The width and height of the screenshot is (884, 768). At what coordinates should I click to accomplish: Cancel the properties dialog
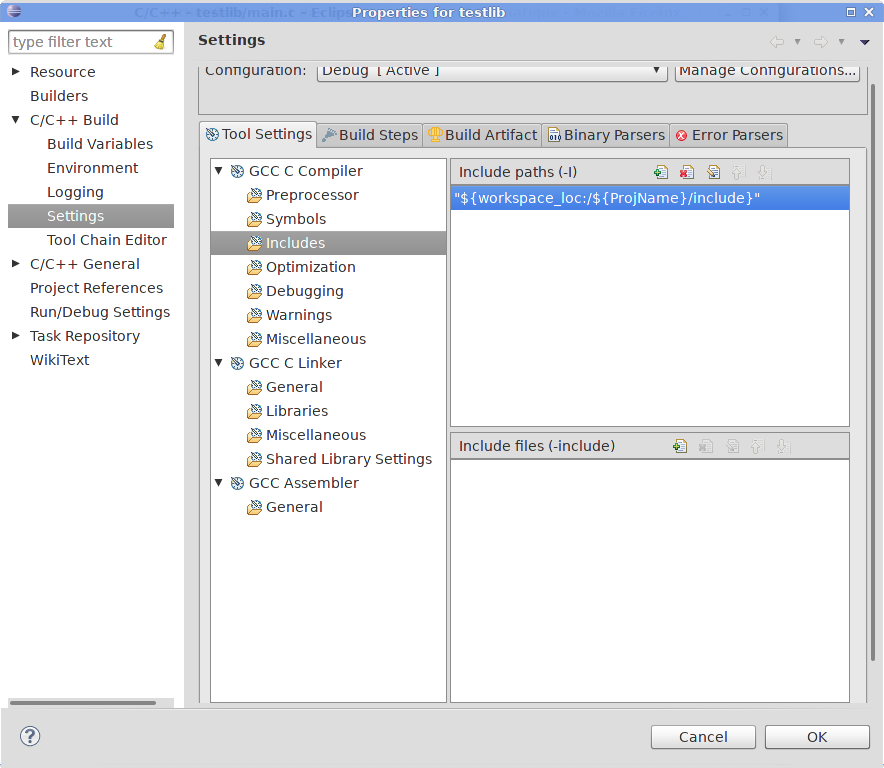coord(703,737)
